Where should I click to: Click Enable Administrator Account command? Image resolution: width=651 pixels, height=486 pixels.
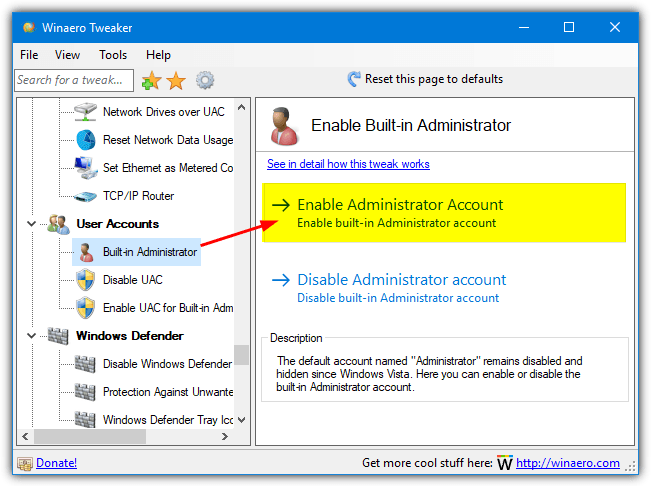[x=444, y=213]
